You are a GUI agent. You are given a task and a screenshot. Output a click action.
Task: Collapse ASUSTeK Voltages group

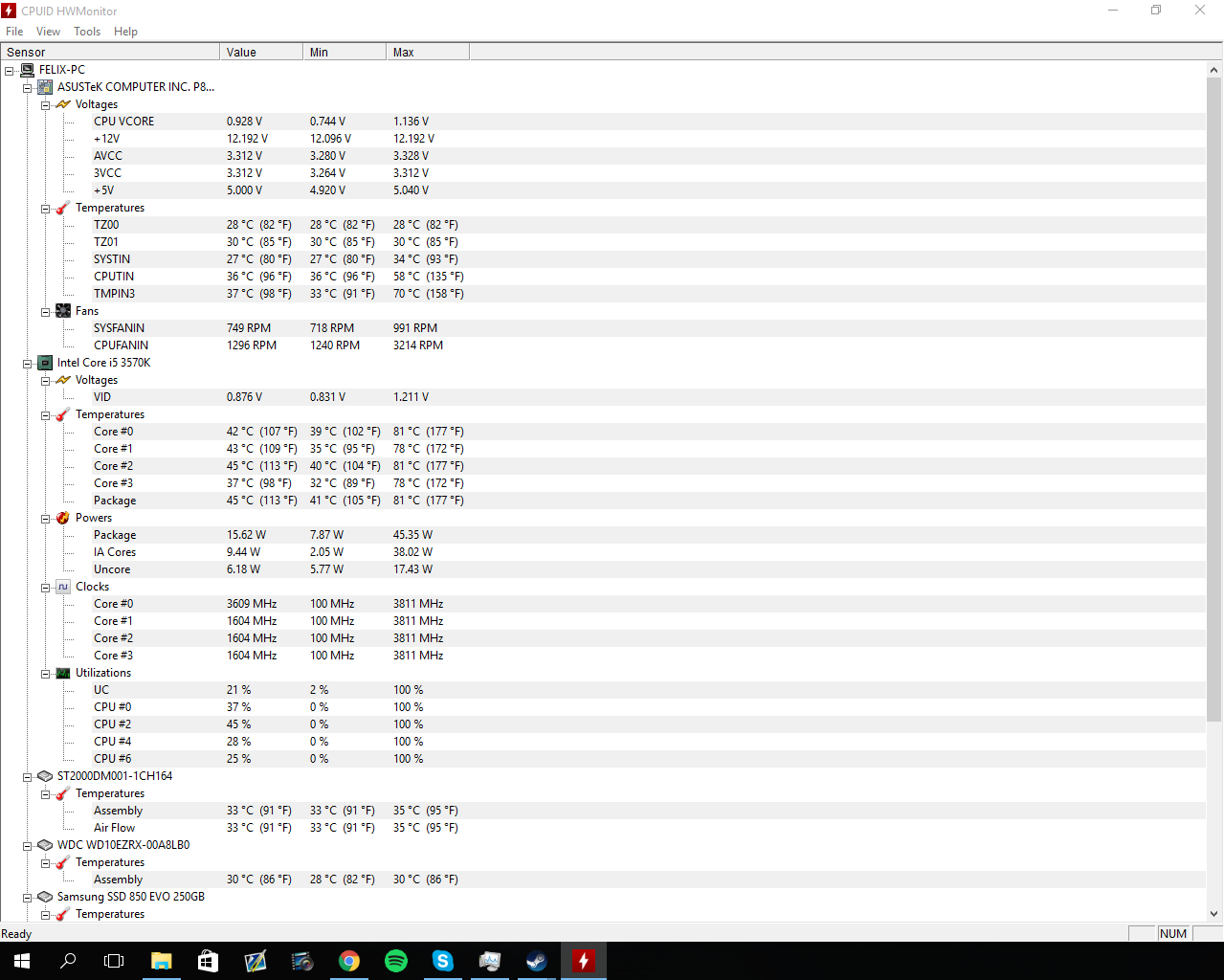(46, 105)
